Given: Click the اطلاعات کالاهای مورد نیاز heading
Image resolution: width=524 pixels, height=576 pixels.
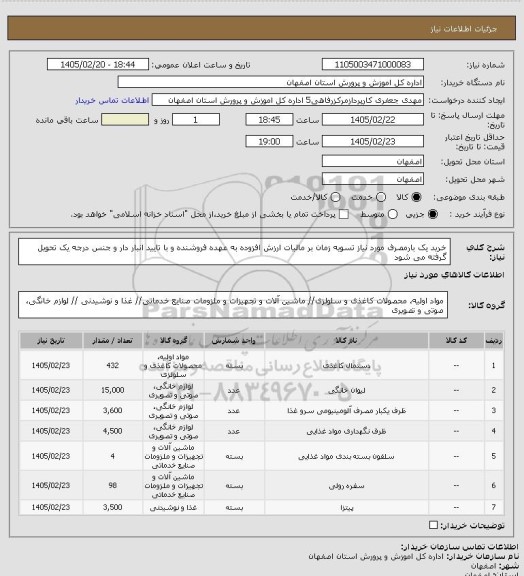Looking at the screenshot, I should pyautogui.click(x=454, y=275).
